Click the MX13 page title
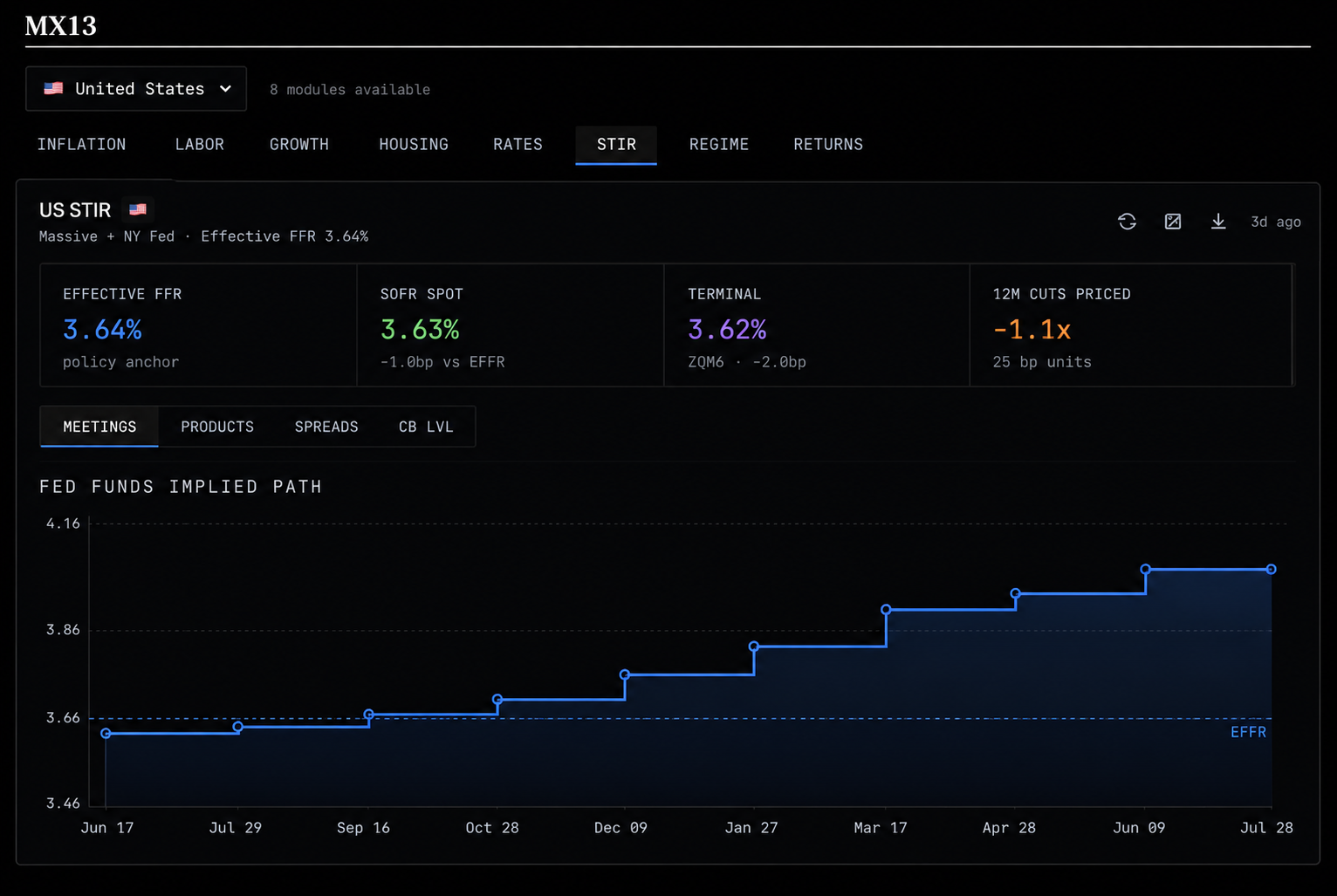The height and width of the screenshot is (896, 1337). [61, 26]
